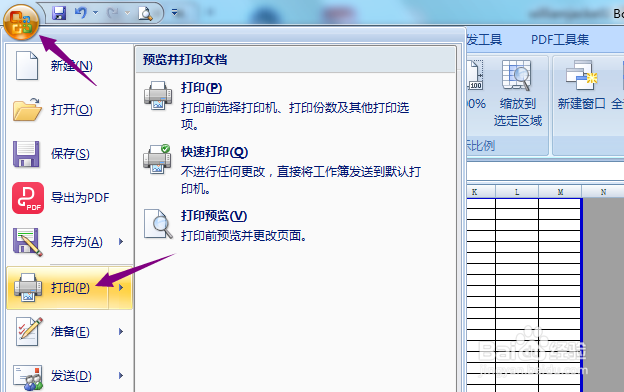Viewport: 624px width, 392px height.
Task: Open the PDF工具集 ribbon tab
Action: pyautogui.click(x=560, y=40)
